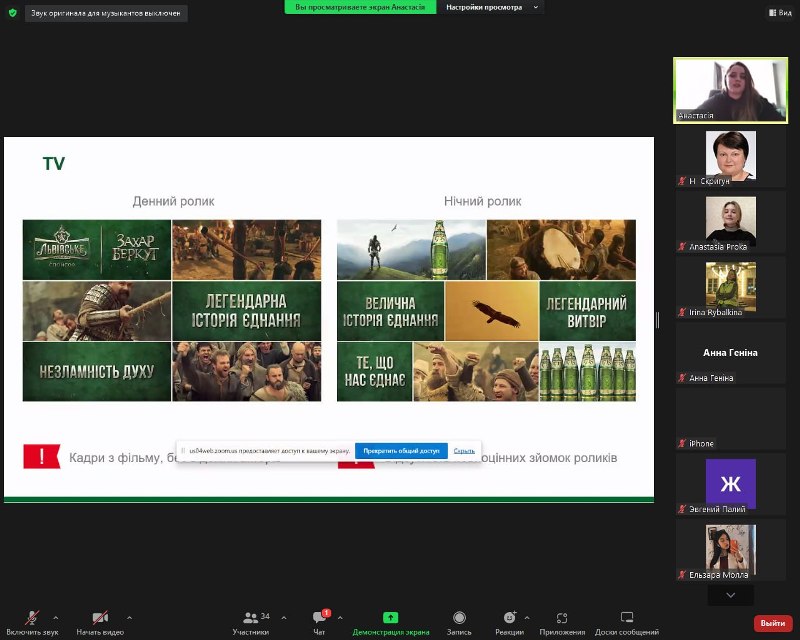Unmute microphone with Включить звук button

[32, 623]
